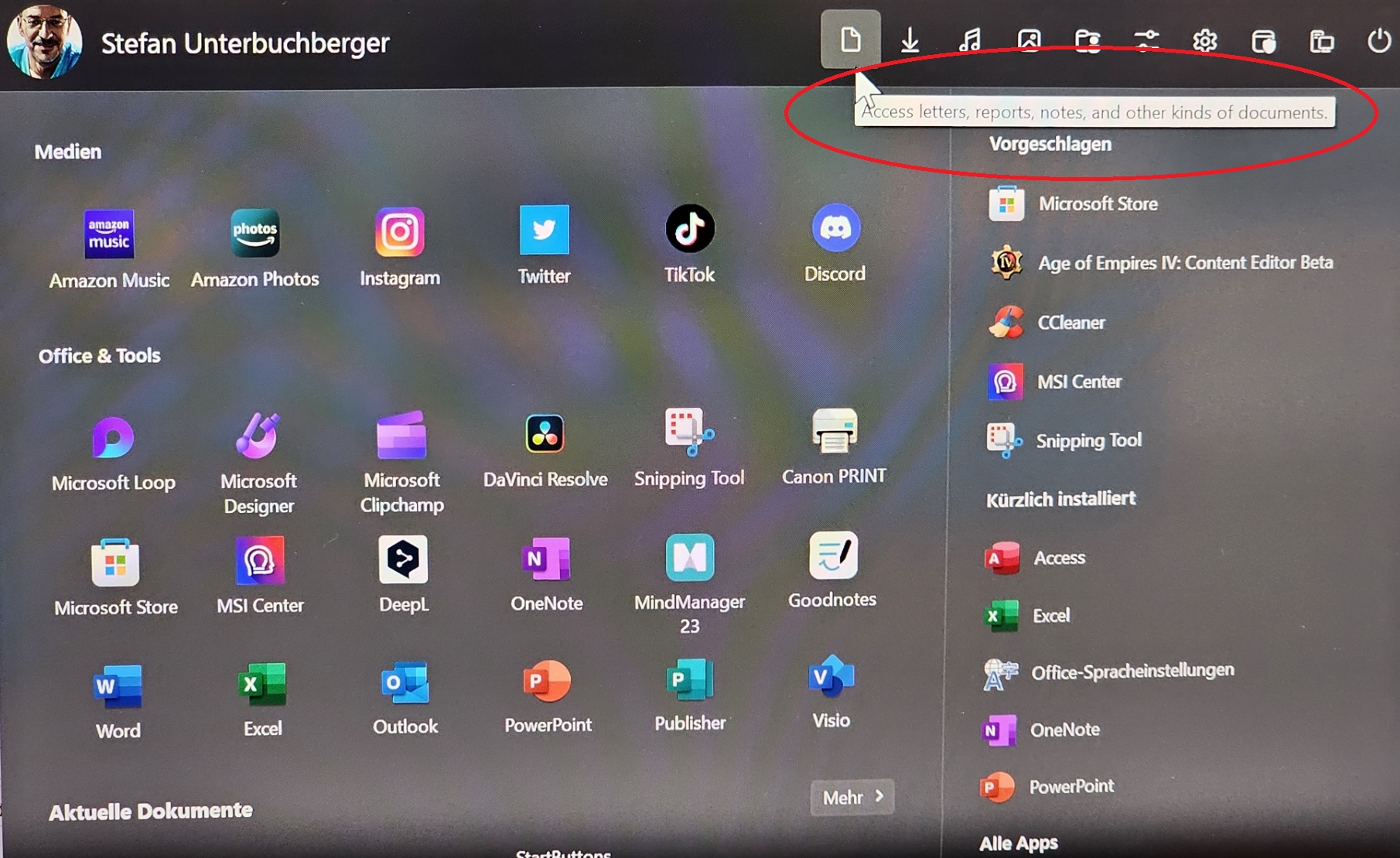Viewport: 1400px width, 858px height.
Task: Open Discord
Action: 835,243
